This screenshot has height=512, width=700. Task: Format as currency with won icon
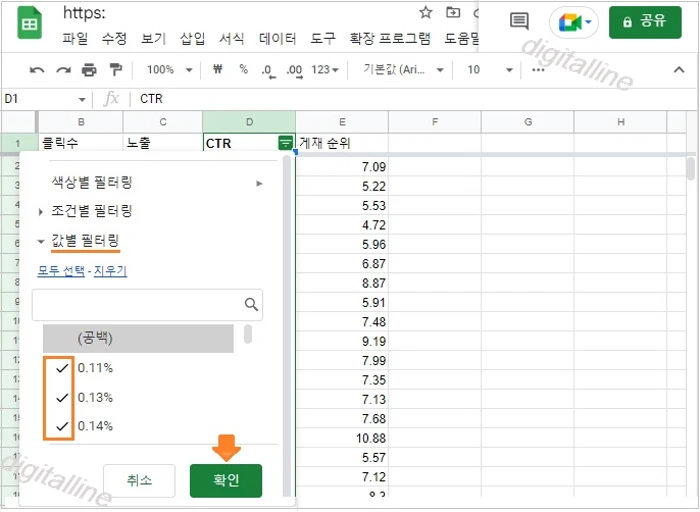click(217, 69)
